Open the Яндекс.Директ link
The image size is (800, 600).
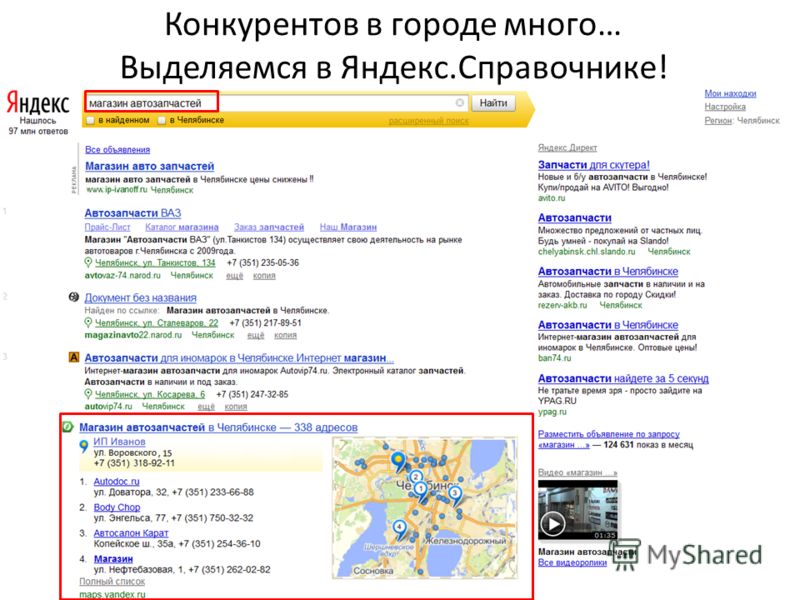(567, 148)
